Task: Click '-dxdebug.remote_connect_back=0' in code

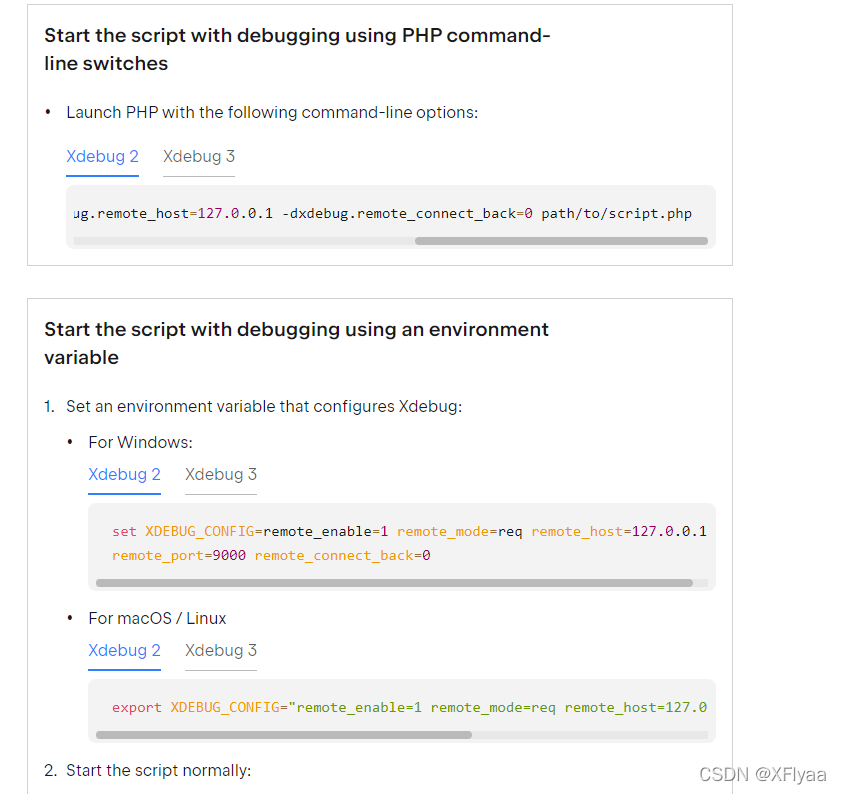Action: [x=407, y=214]
